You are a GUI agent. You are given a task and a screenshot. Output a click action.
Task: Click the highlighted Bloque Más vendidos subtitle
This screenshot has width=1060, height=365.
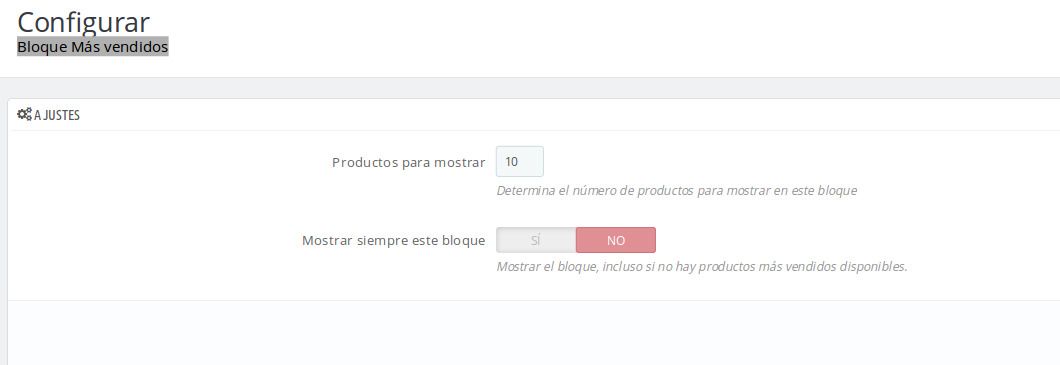point(93,47)
